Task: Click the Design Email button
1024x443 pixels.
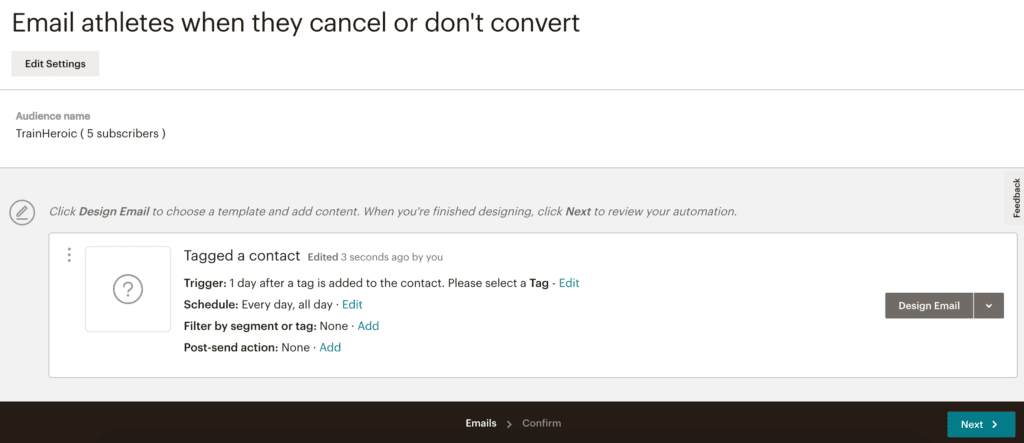Action: pyautogui.click(x=929, y=306)
